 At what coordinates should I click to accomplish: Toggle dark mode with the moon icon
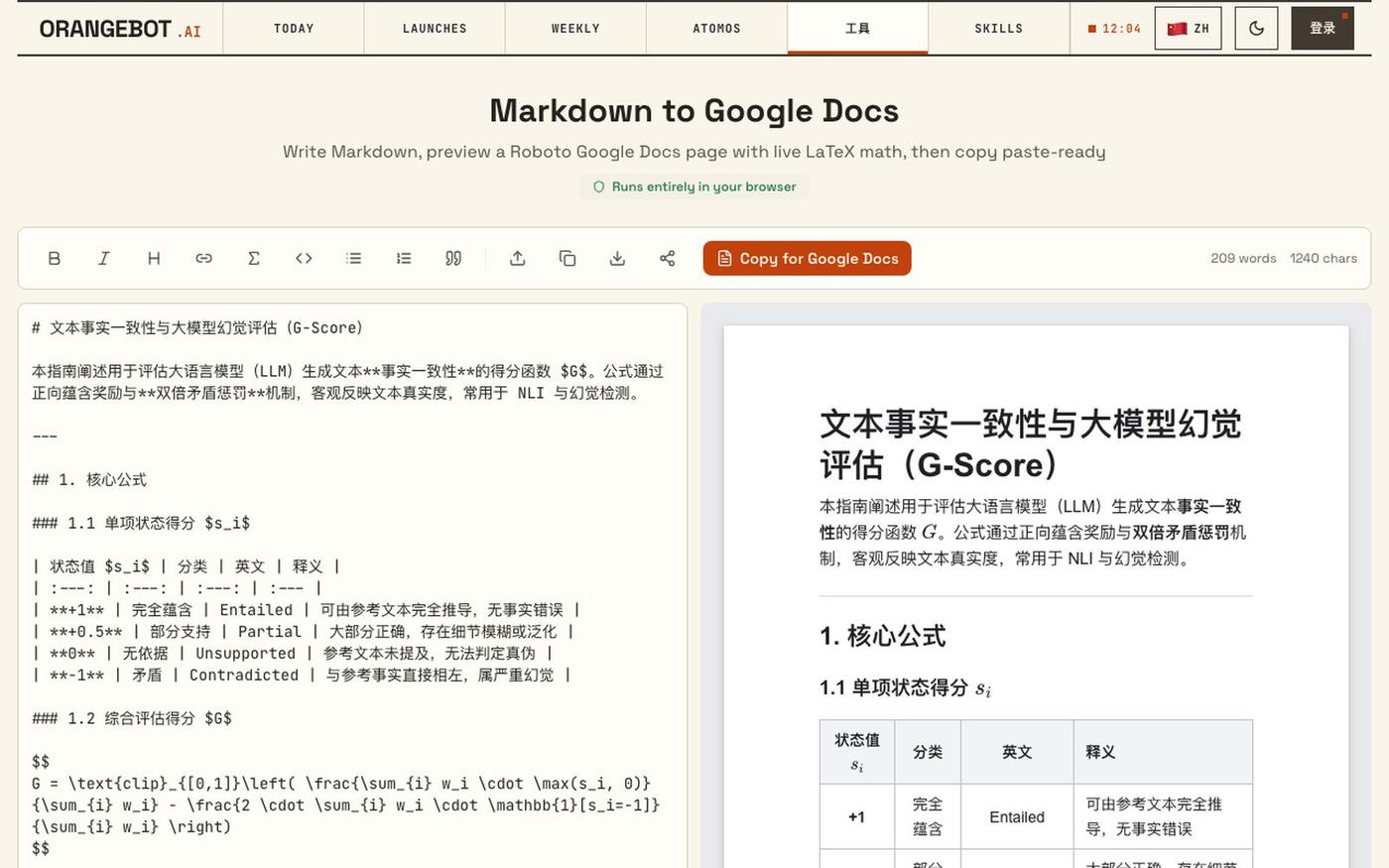click(x=1256, y=28)
